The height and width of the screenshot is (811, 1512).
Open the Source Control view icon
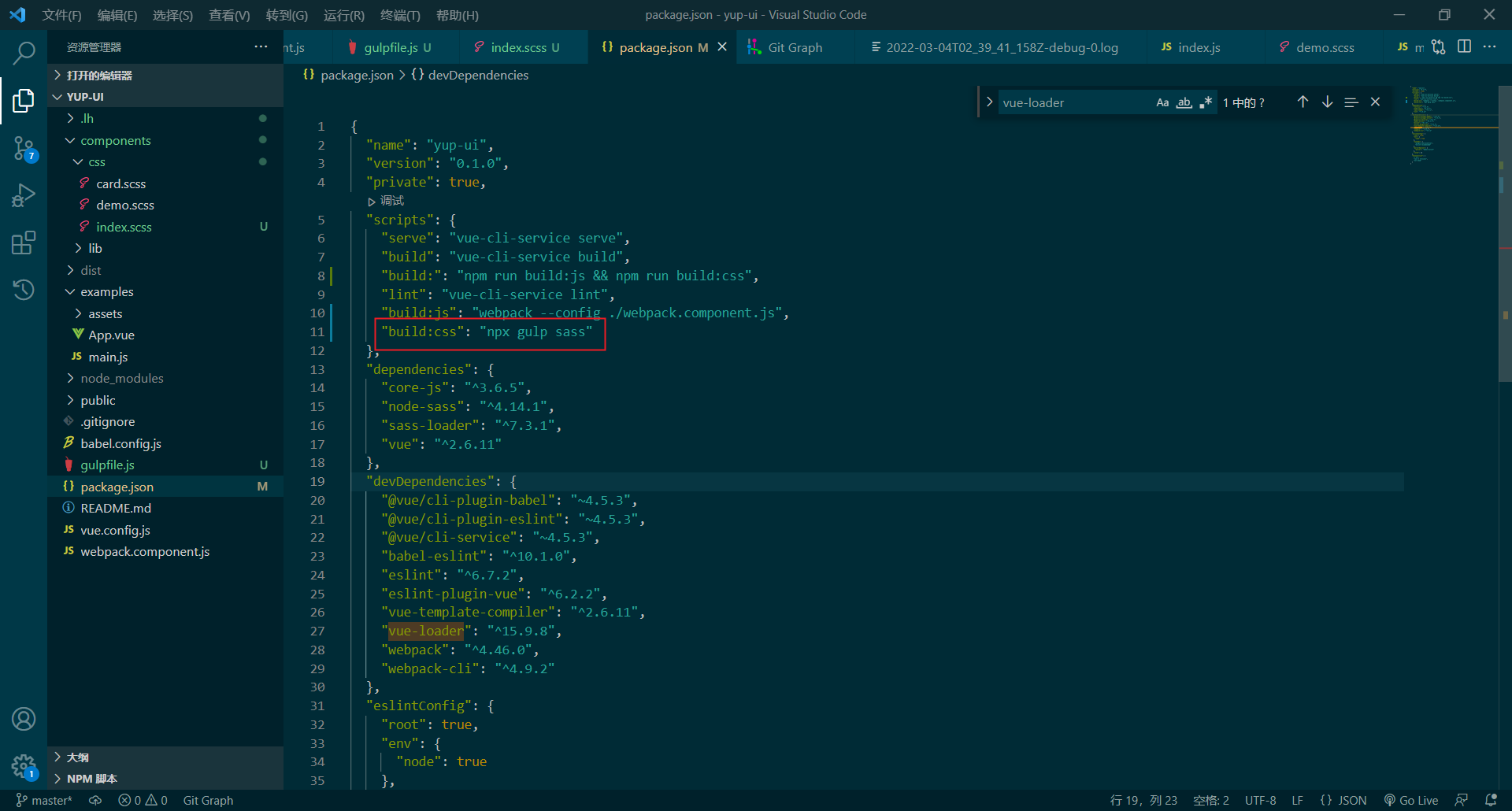24,148
